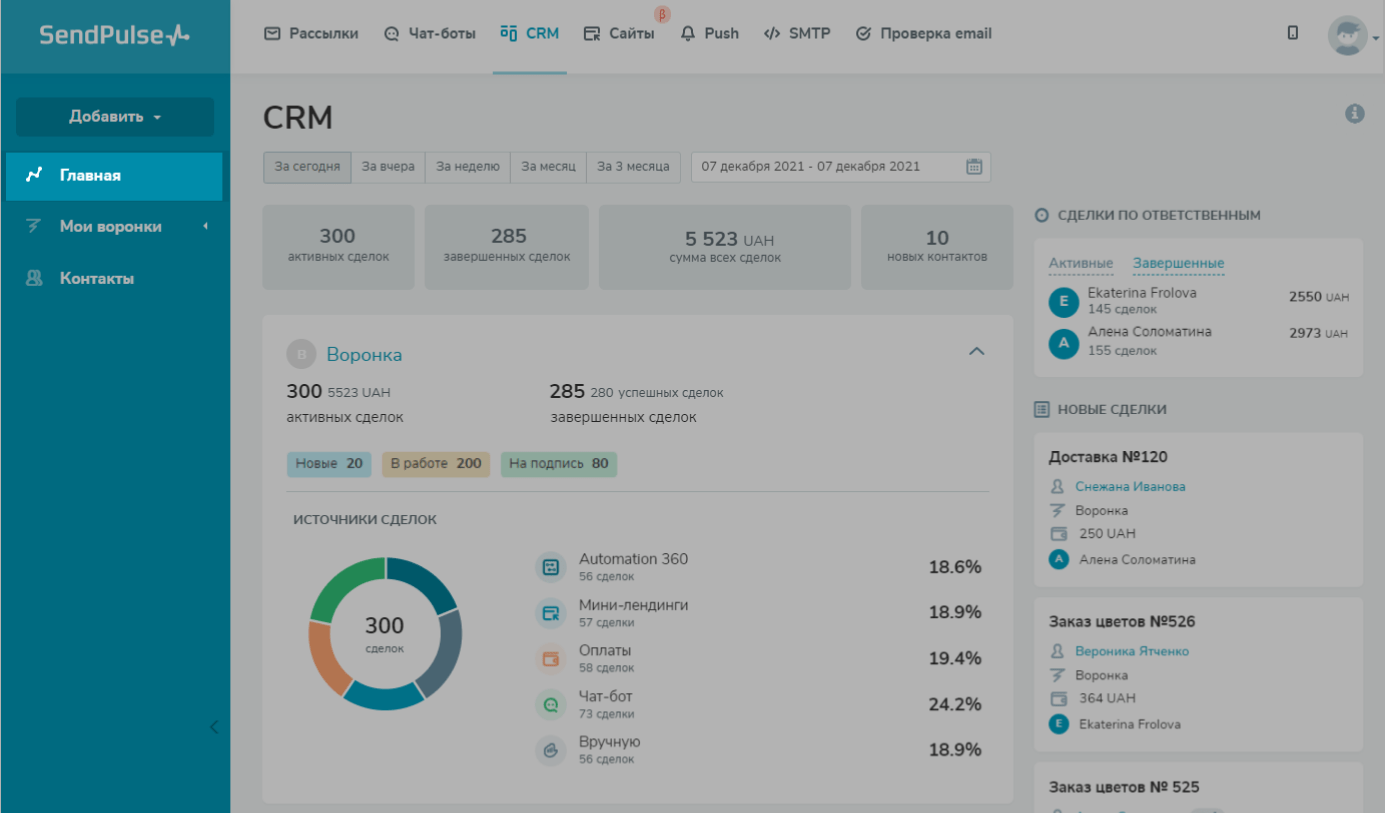This screenshot has height=813, width=1385.
Task: Select the За сегодня period filter
Action: coord(307,167)
